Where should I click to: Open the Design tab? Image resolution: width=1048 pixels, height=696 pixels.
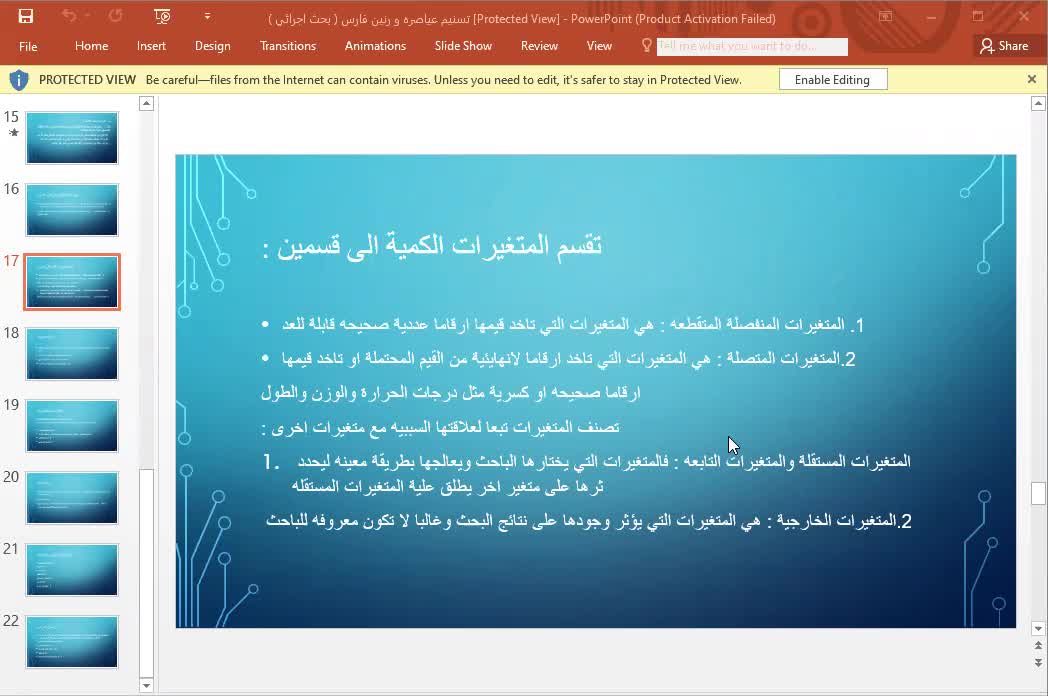[x=213, y=46]
